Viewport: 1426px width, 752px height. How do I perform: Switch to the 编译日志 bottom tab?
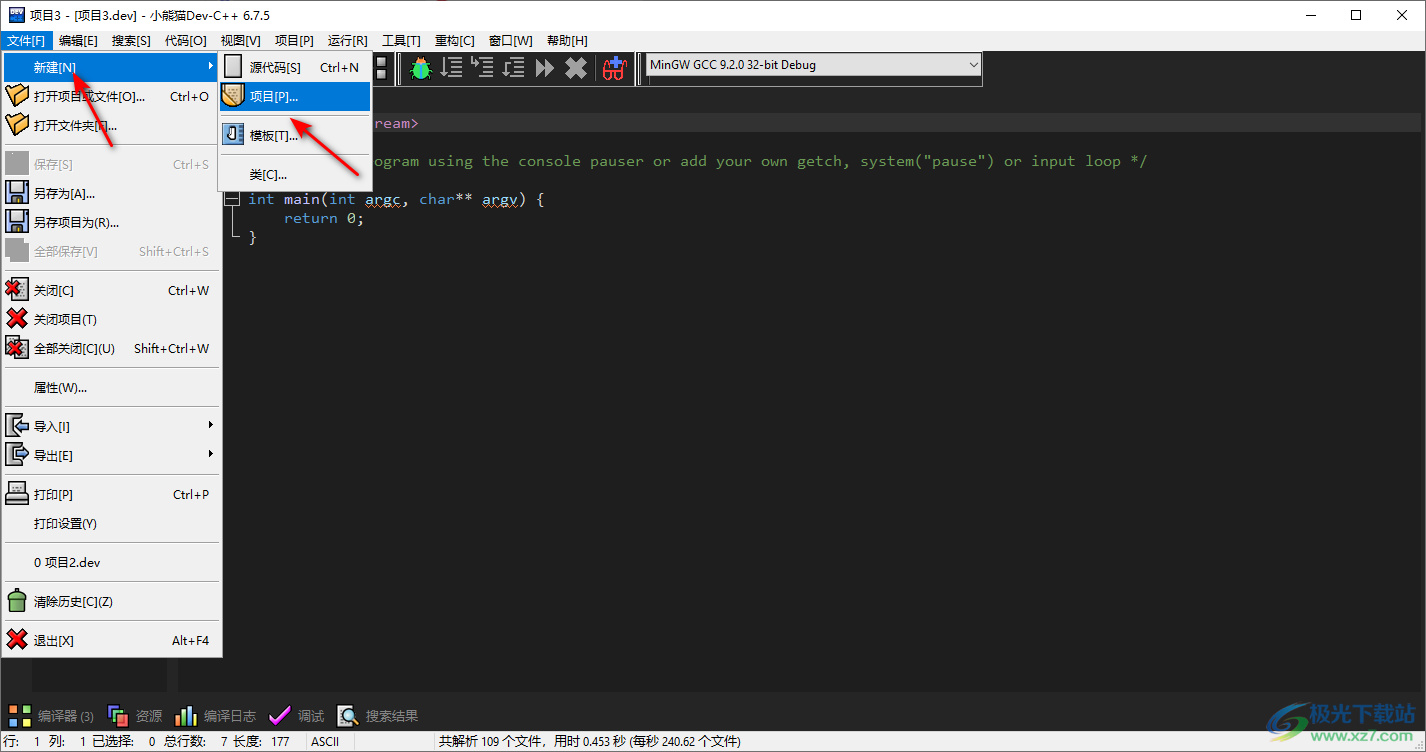[x=215, y=716]
